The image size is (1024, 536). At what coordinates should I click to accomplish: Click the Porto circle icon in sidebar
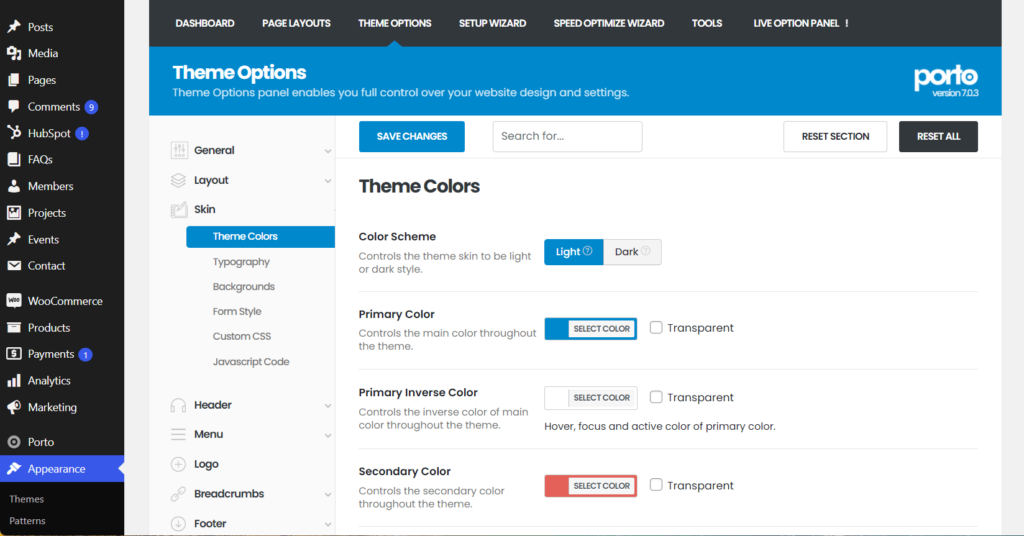pos(14,442)
